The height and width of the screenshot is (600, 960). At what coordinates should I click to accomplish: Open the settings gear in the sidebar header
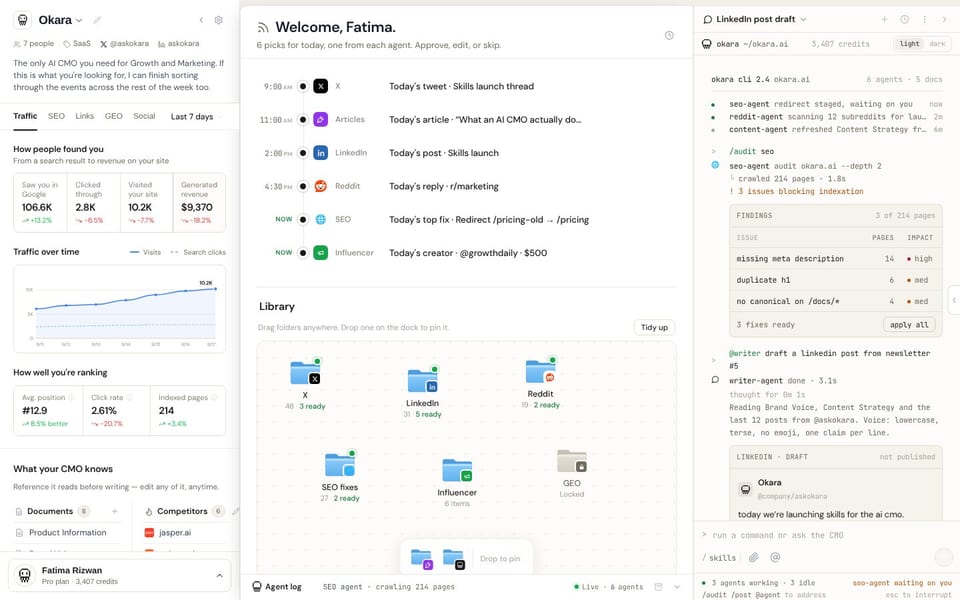click(x=219, y=20)
